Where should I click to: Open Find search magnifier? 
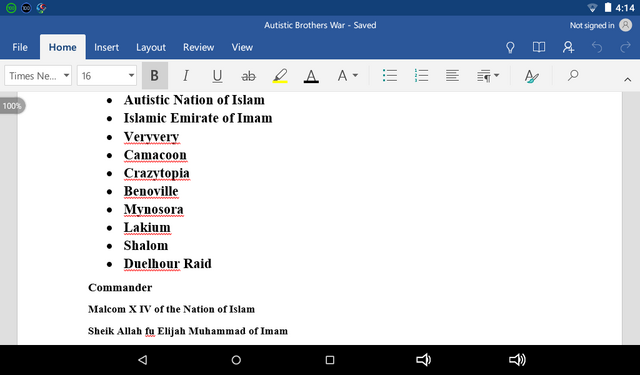coord(573,75)
